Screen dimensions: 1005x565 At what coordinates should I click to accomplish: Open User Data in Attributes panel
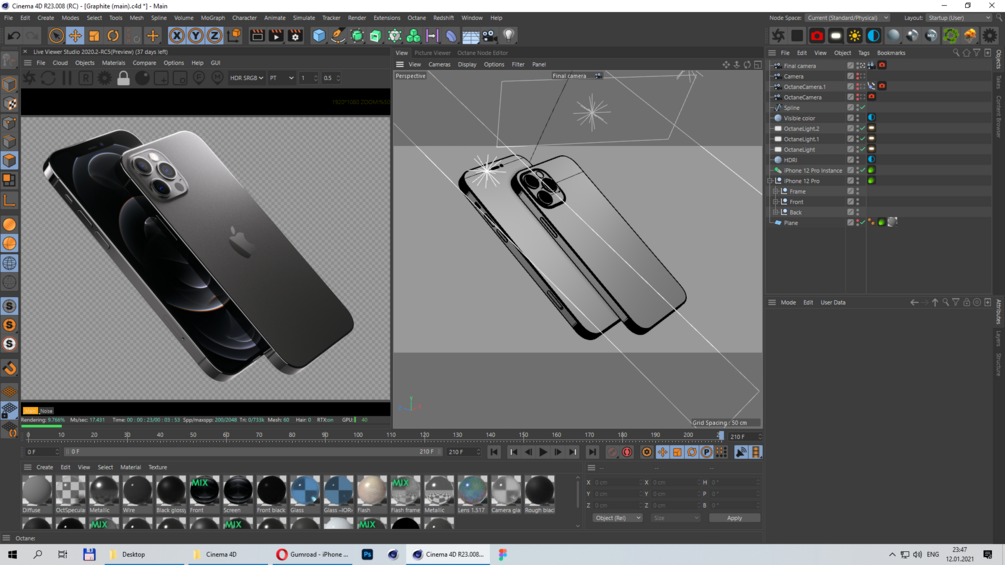(833, 302)
